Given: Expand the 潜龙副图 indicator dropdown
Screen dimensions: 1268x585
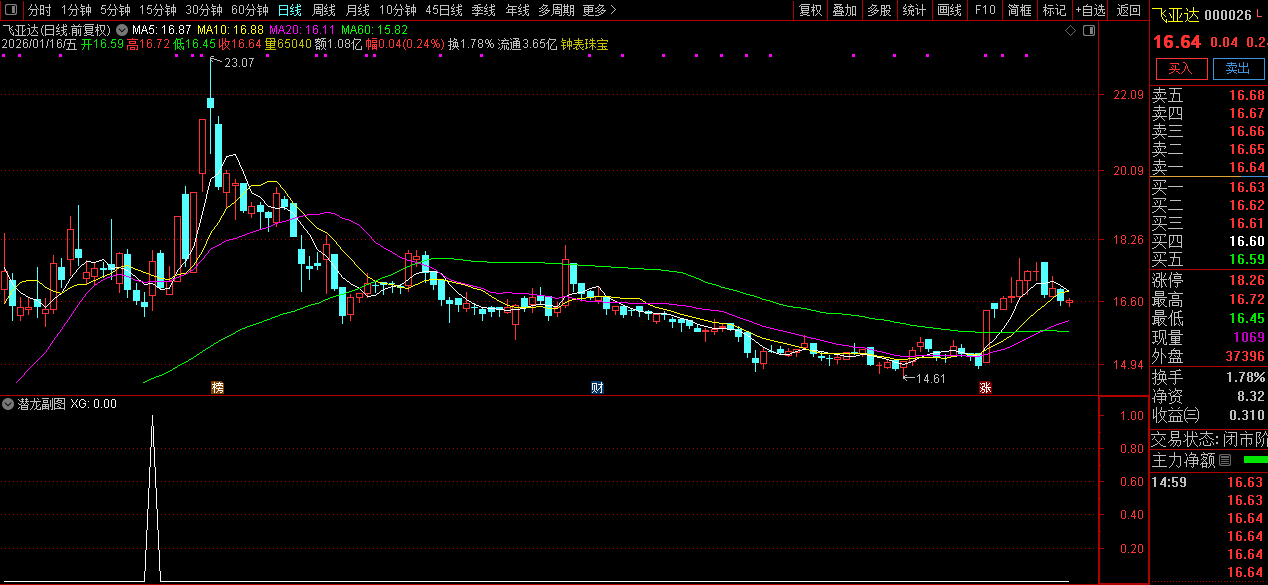Looking at the screenshot, I should 8,404.
